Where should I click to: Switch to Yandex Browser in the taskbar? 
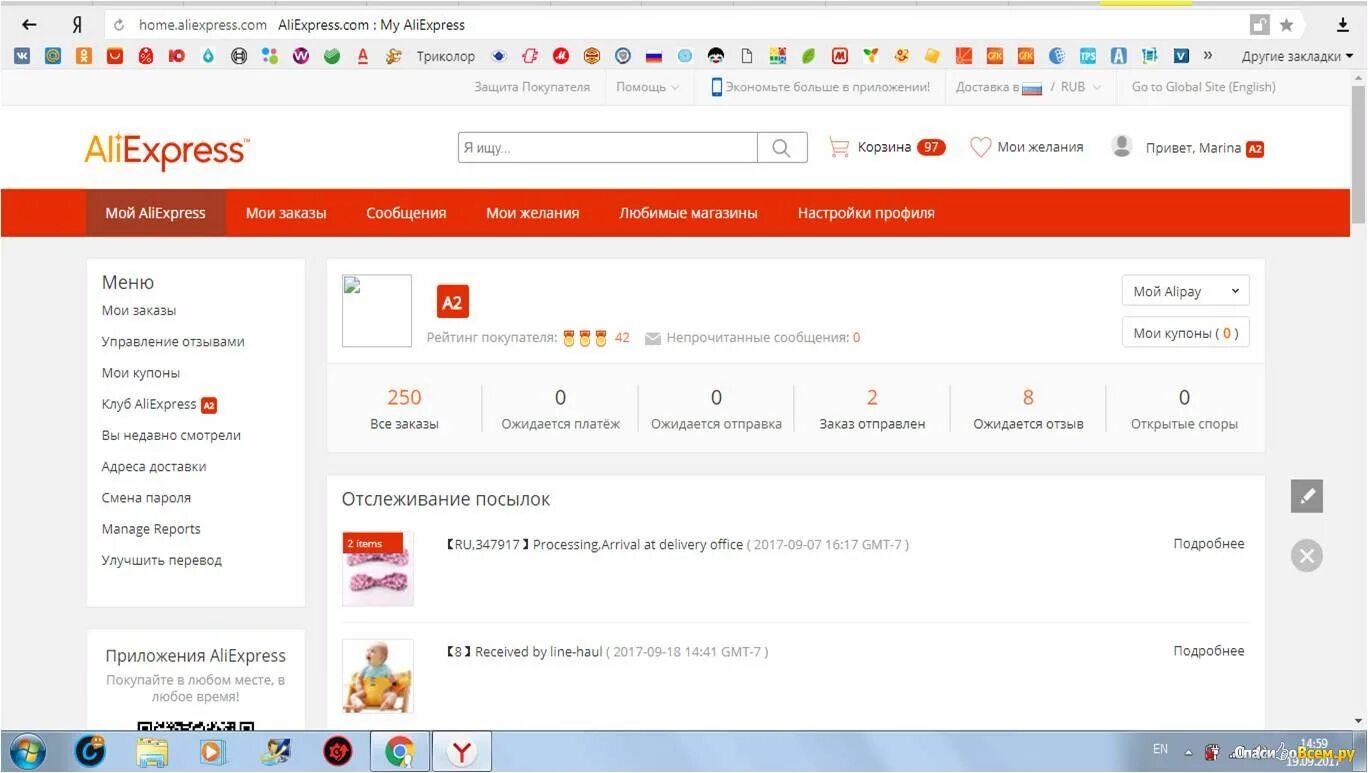[461, 751]
